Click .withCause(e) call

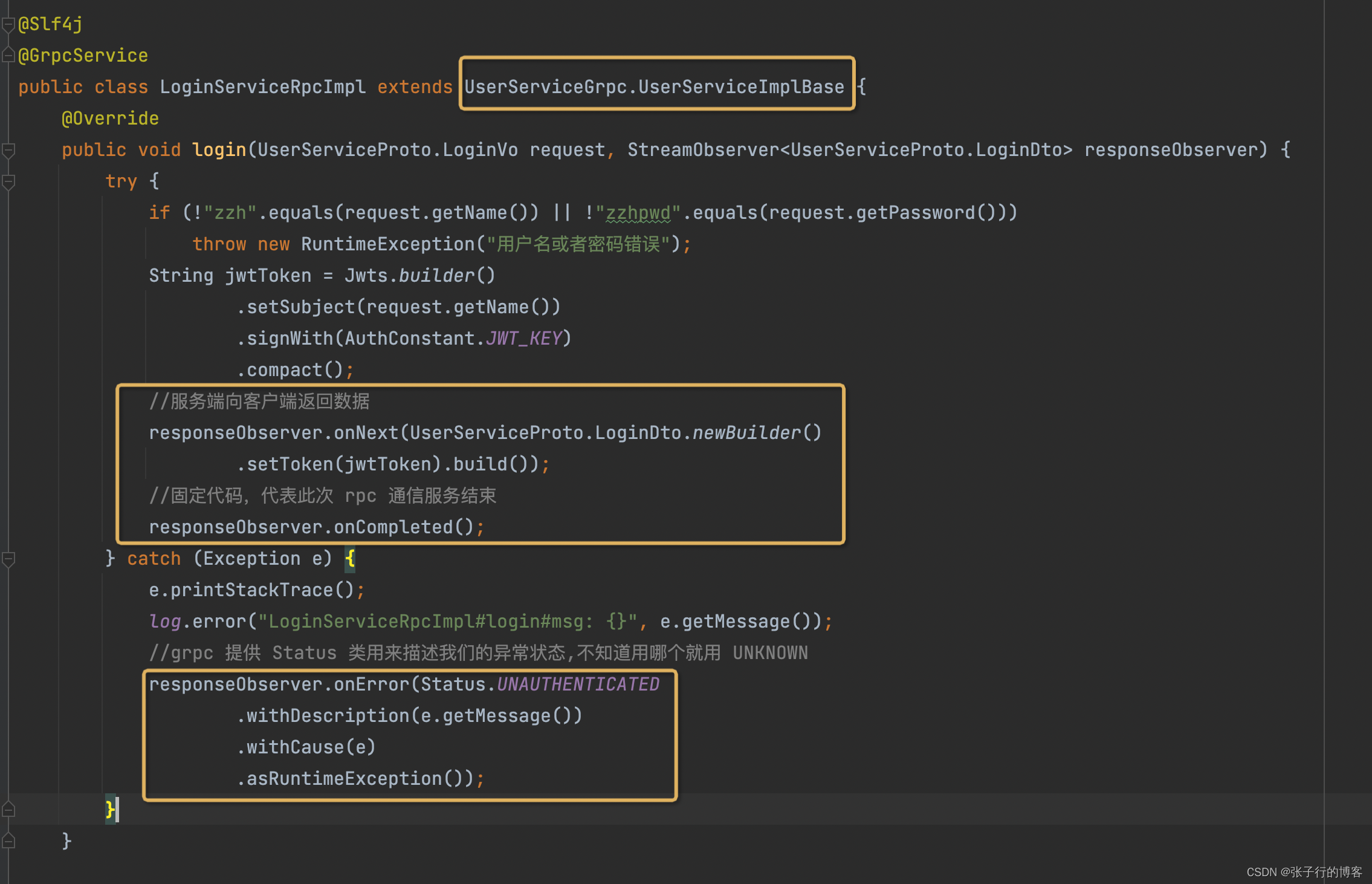[x=306, y=747]
